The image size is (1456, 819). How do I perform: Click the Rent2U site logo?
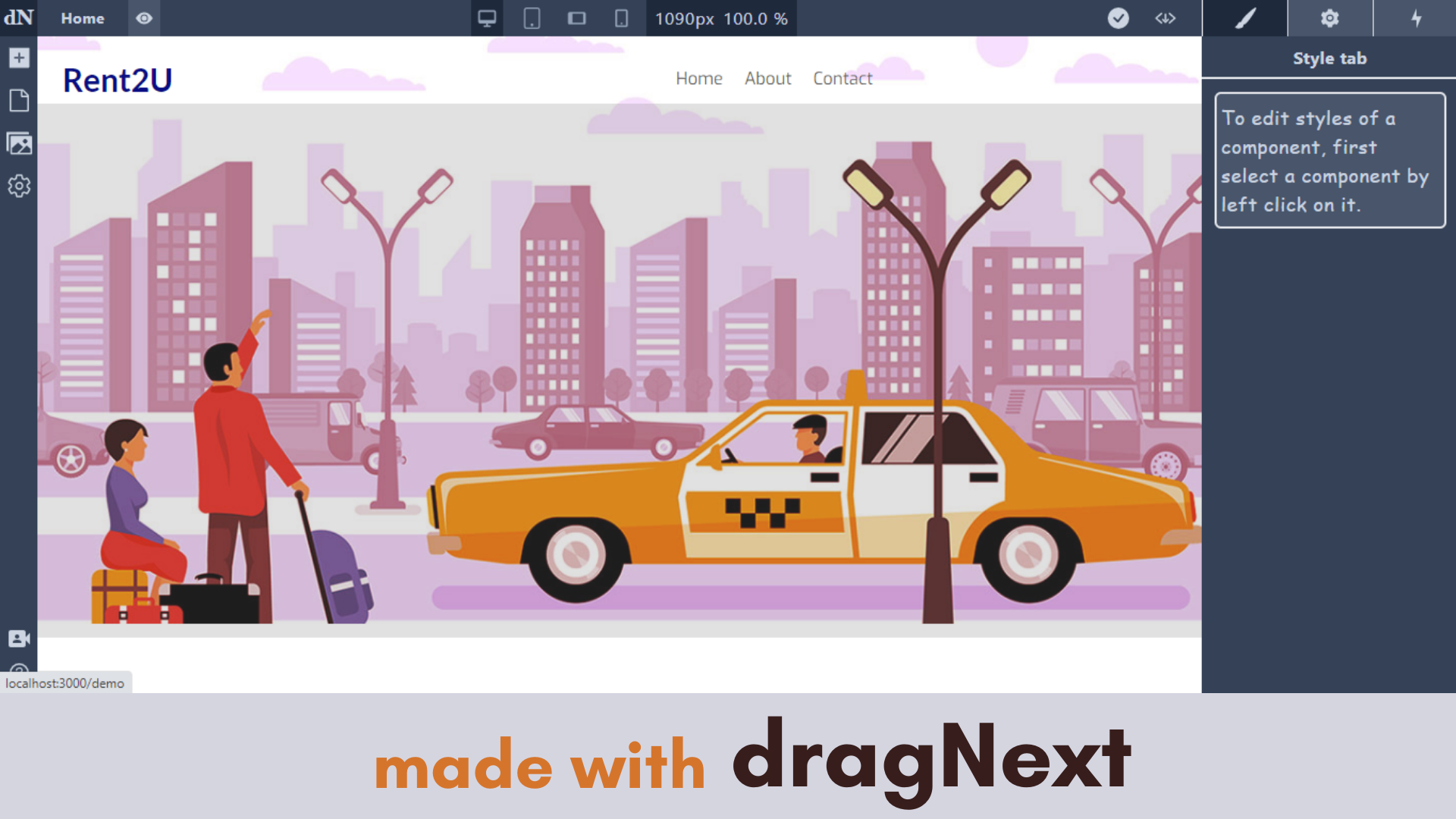118,80
